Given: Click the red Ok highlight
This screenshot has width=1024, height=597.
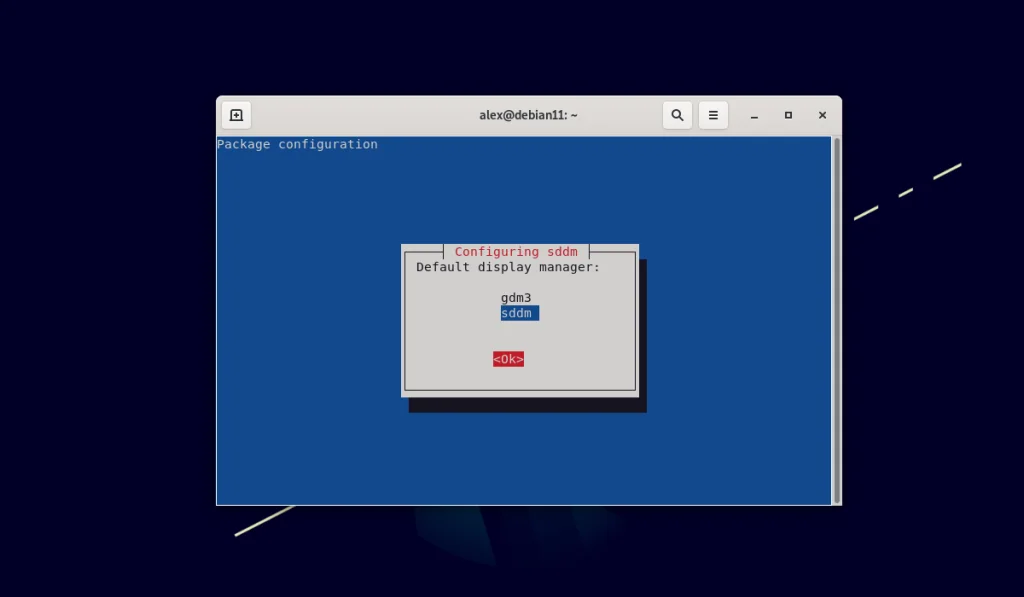Looking at the screenshot, I should 508,358.
